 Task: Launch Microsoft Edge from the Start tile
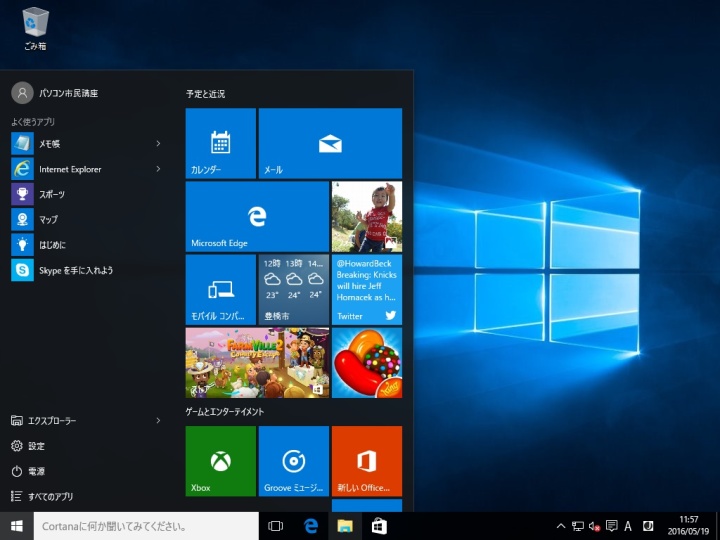[257, 216]
